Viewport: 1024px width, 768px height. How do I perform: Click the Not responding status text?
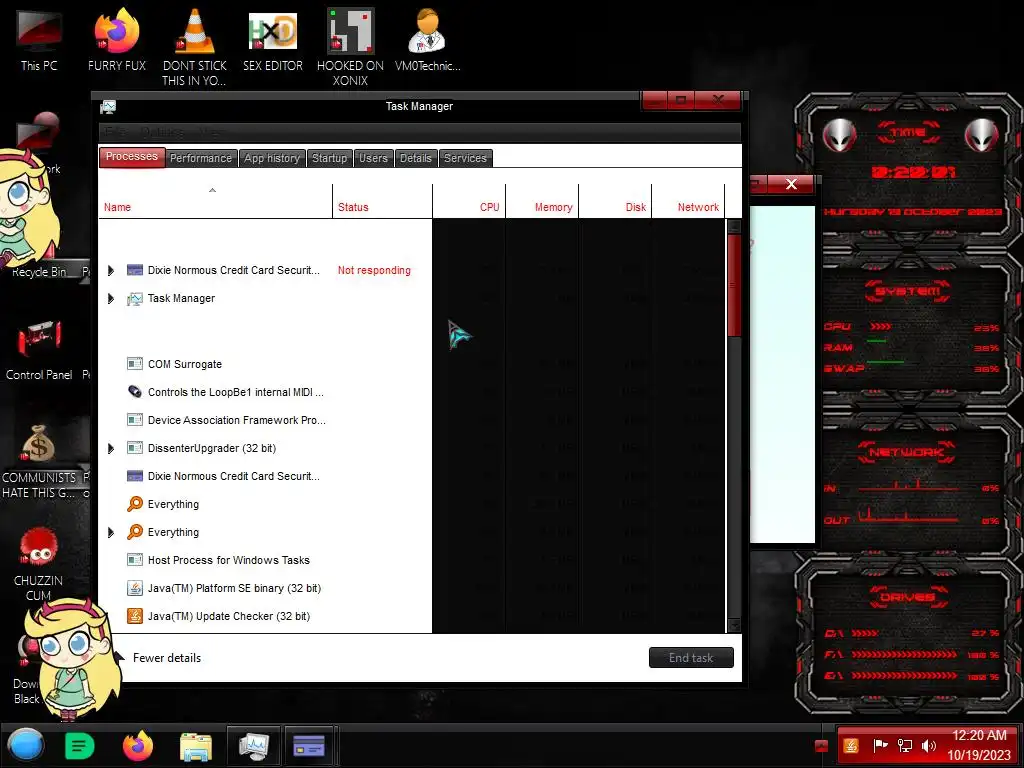(x=374, y=270)
